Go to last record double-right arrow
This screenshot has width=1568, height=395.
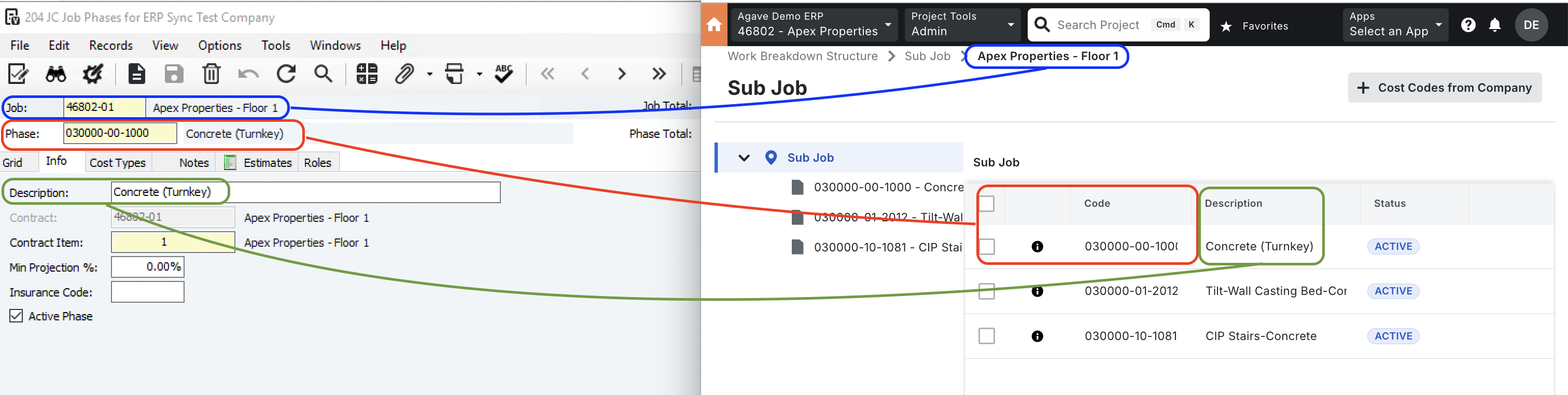coord(659,74)
